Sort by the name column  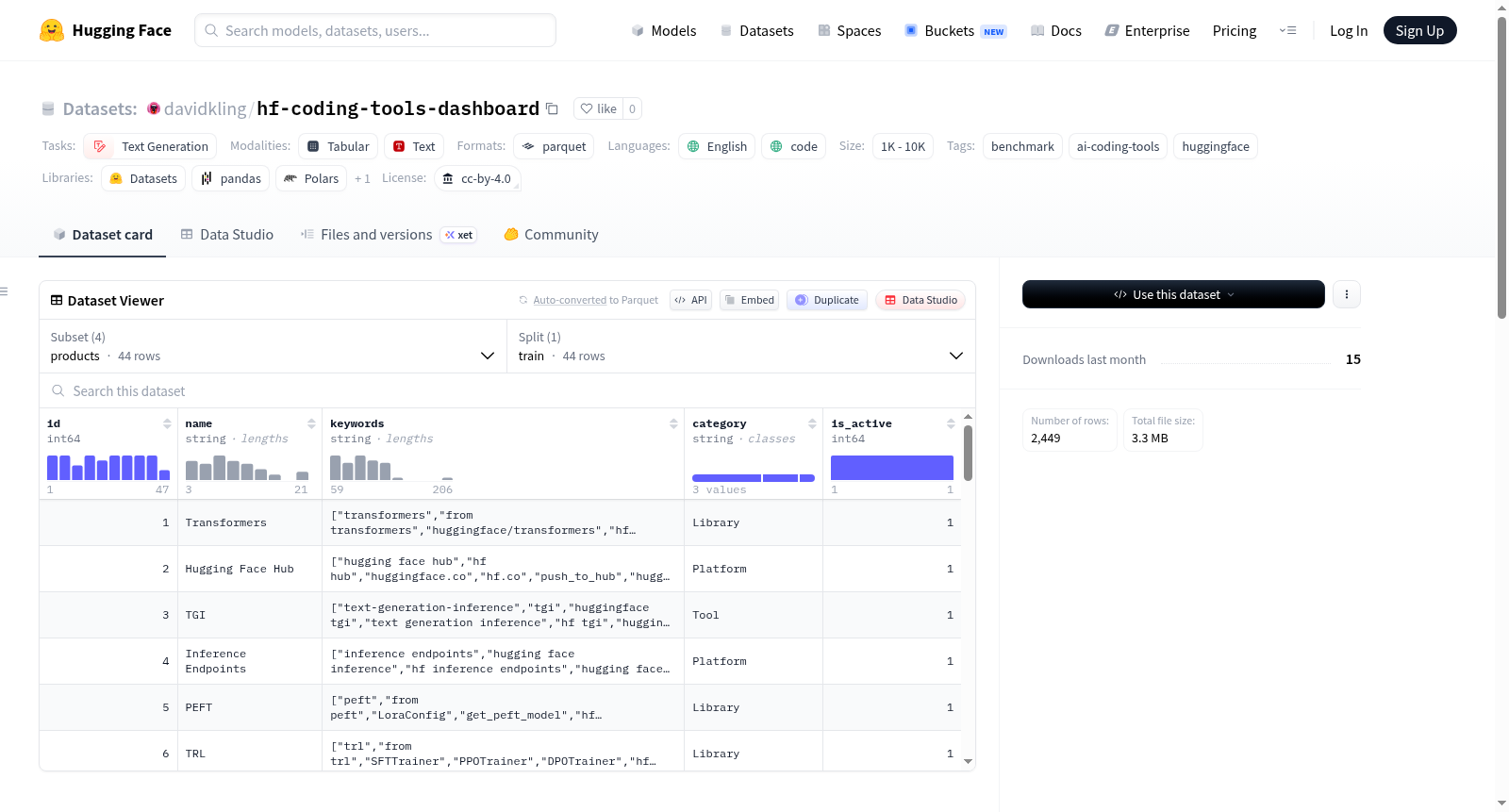(x=311, y=423)
